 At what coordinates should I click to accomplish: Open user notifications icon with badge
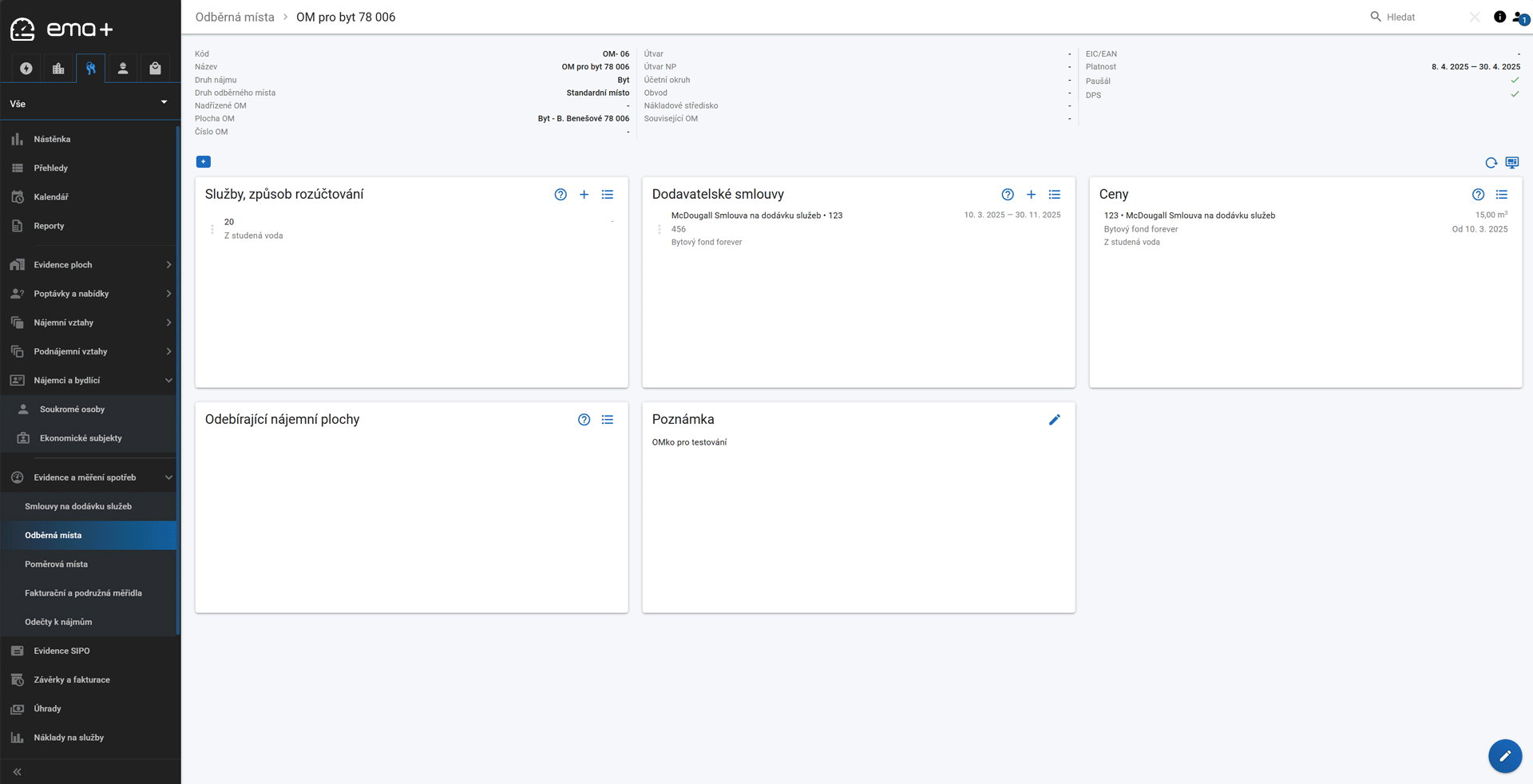1519,18
